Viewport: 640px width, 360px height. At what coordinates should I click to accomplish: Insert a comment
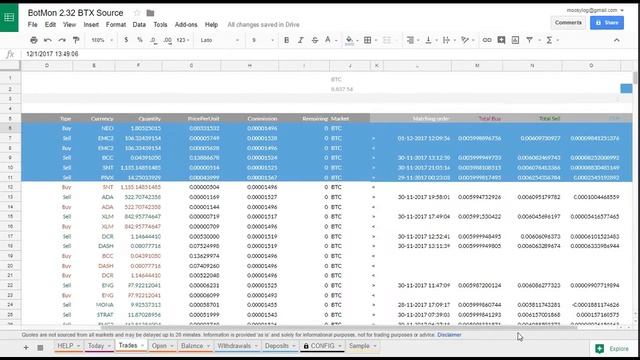[x=501, y=40]
